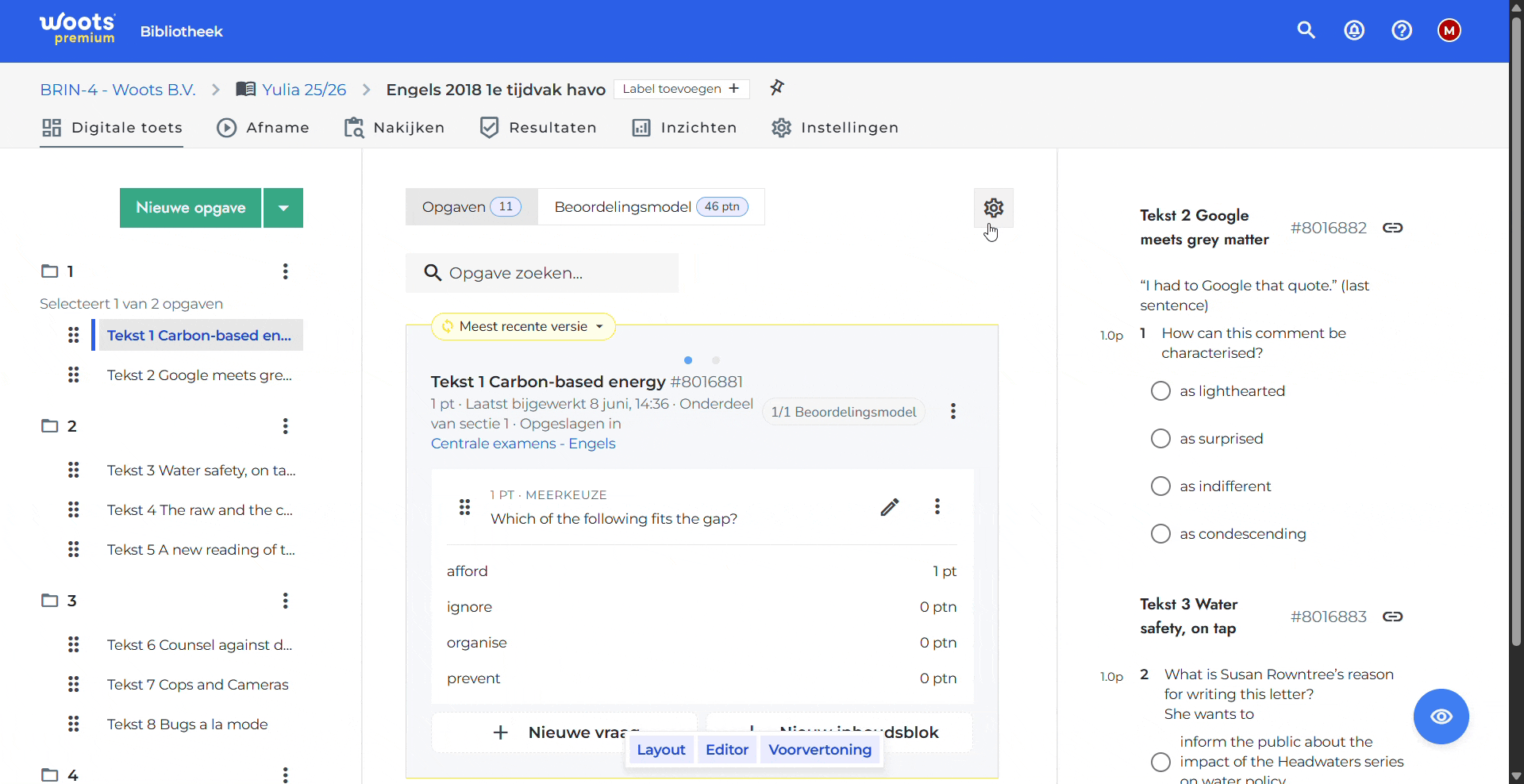Switch to the Nakijken tab
Screen dimensions: 1524x784
click(x=394, y=128)
